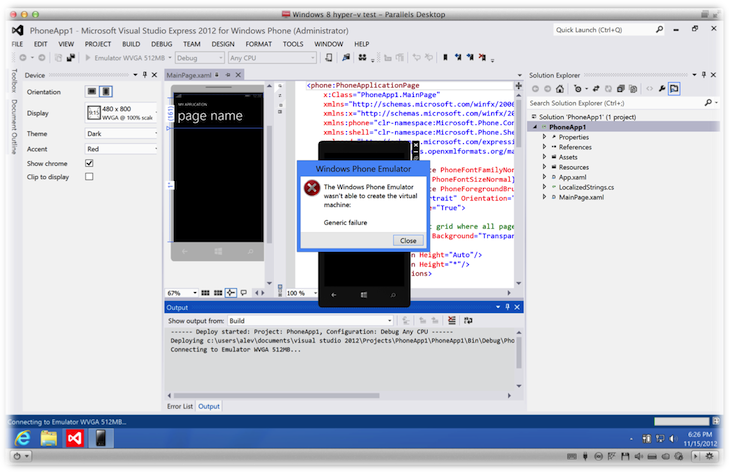
Task: Click the Collapse All icon in Solution Explorer
Action: click(x=620, y=88)
